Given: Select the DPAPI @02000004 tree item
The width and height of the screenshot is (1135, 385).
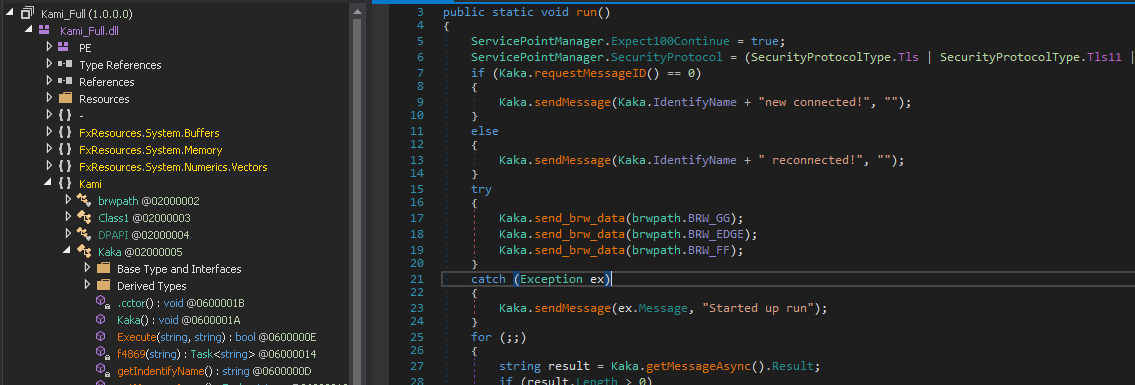Looking at the screenshot, I should pos(144,234).
